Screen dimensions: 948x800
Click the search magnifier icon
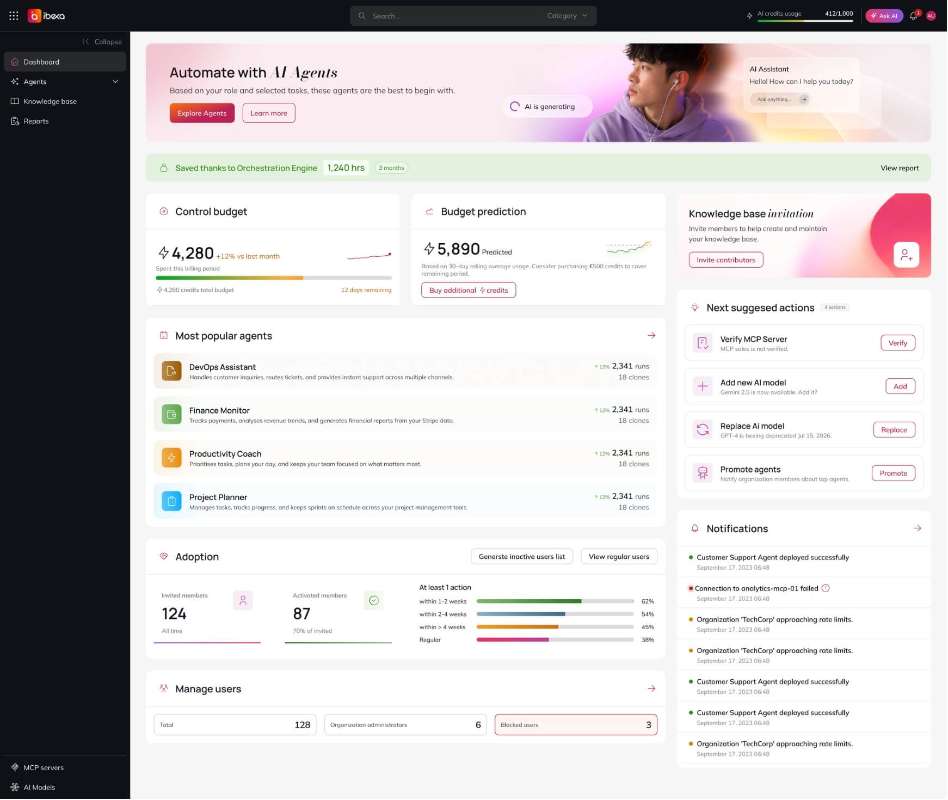point(362,16)
